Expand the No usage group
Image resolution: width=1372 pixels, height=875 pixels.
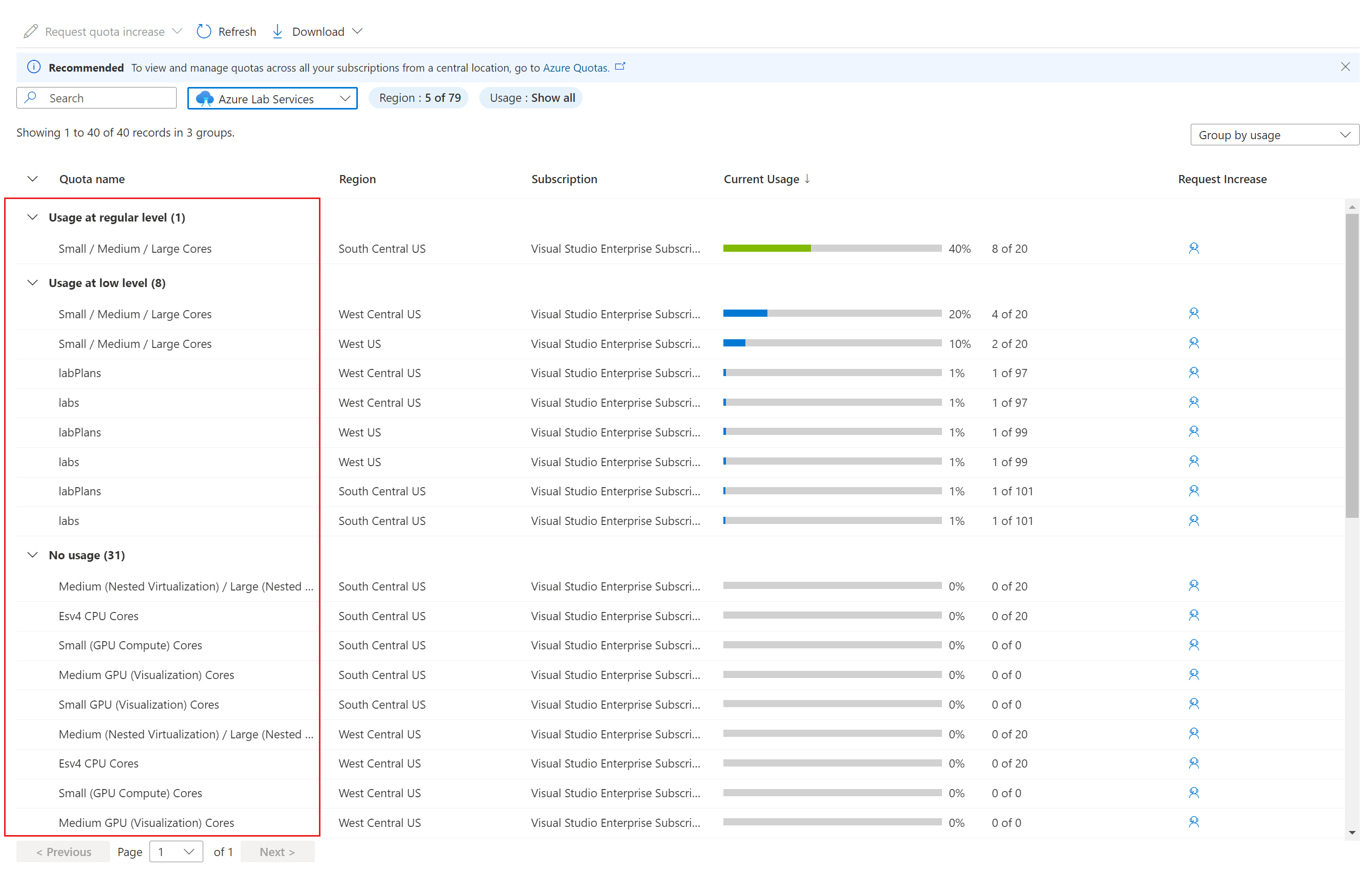pos(33,555)
